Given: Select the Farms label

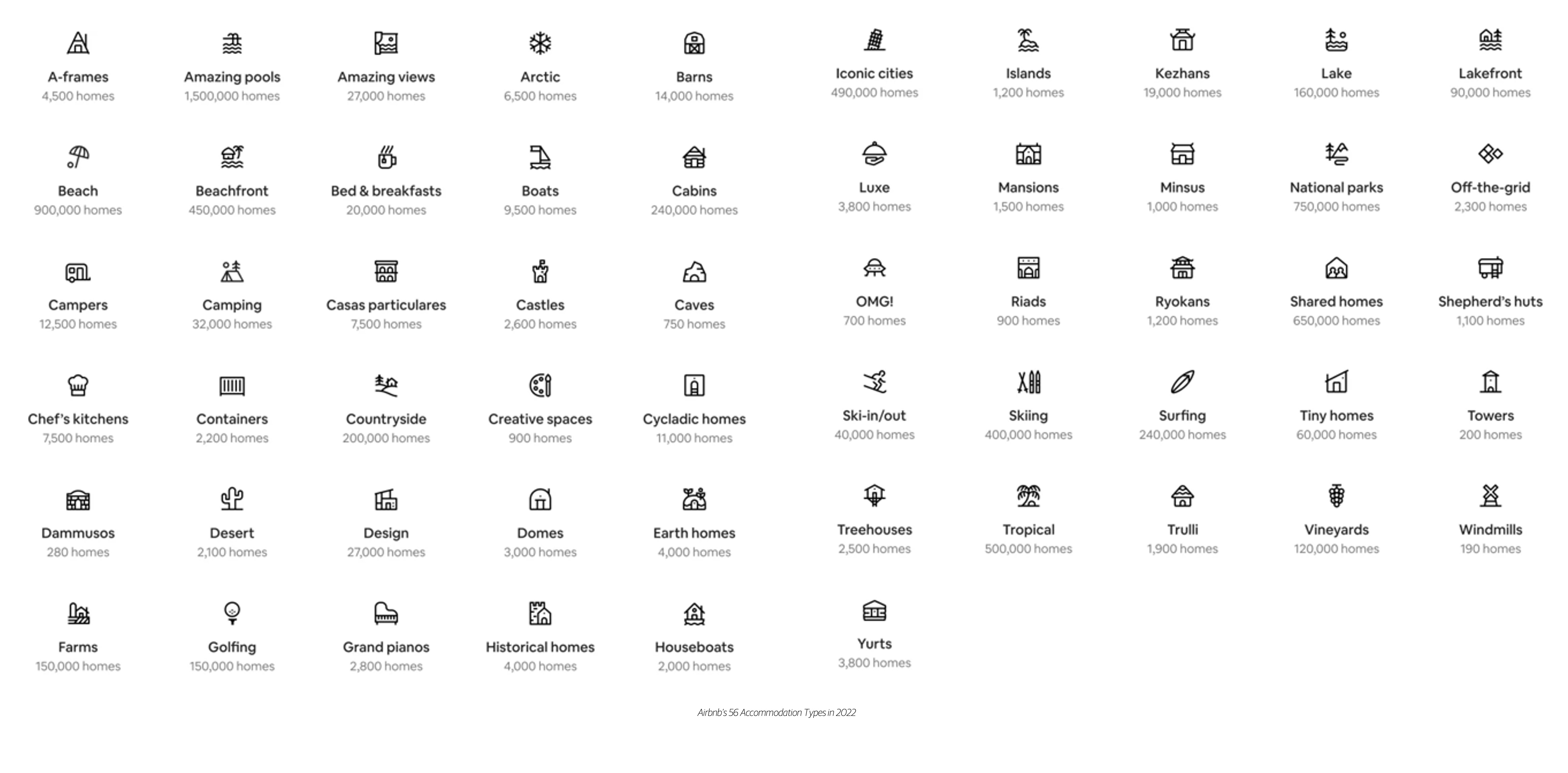Looking at the screenshot, I should [x=78, y=647].
